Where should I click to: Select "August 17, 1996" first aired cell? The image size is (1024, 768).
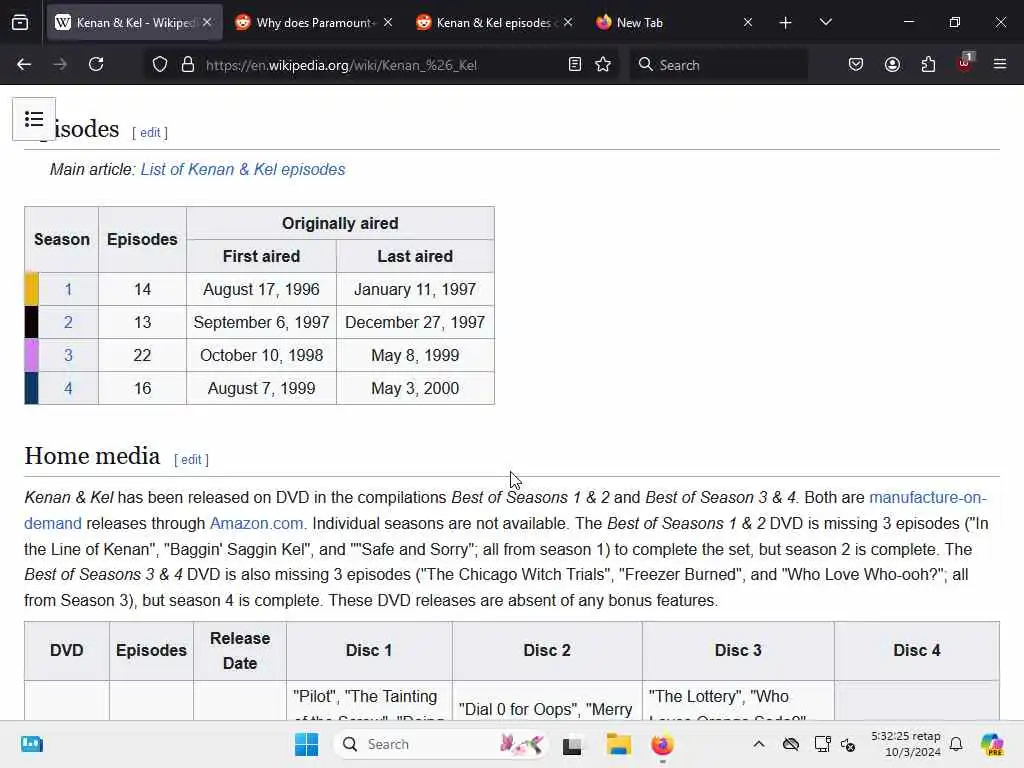point(261,289)
